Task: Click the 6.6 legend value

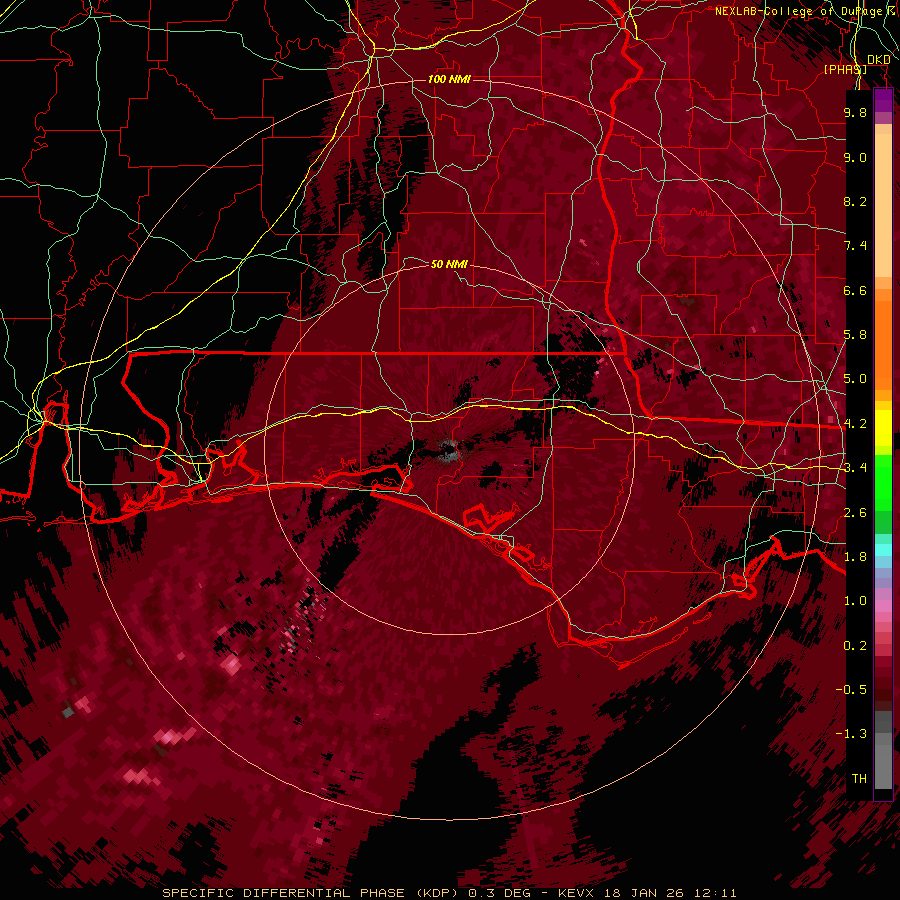Action: tap(855, 290)
